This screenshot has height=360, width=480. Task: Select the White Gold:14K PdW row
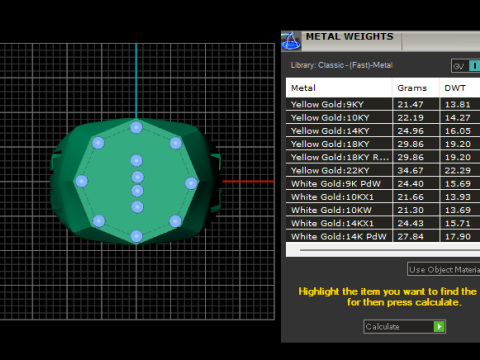(x=383, y=236)
